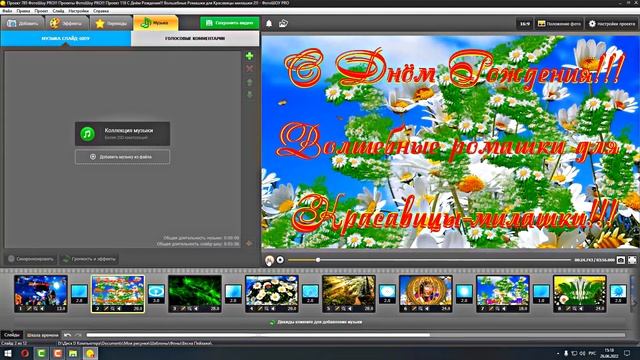The image size is (640, 360).
Task: Open the Файл menu
Action: tap(7, 11)
